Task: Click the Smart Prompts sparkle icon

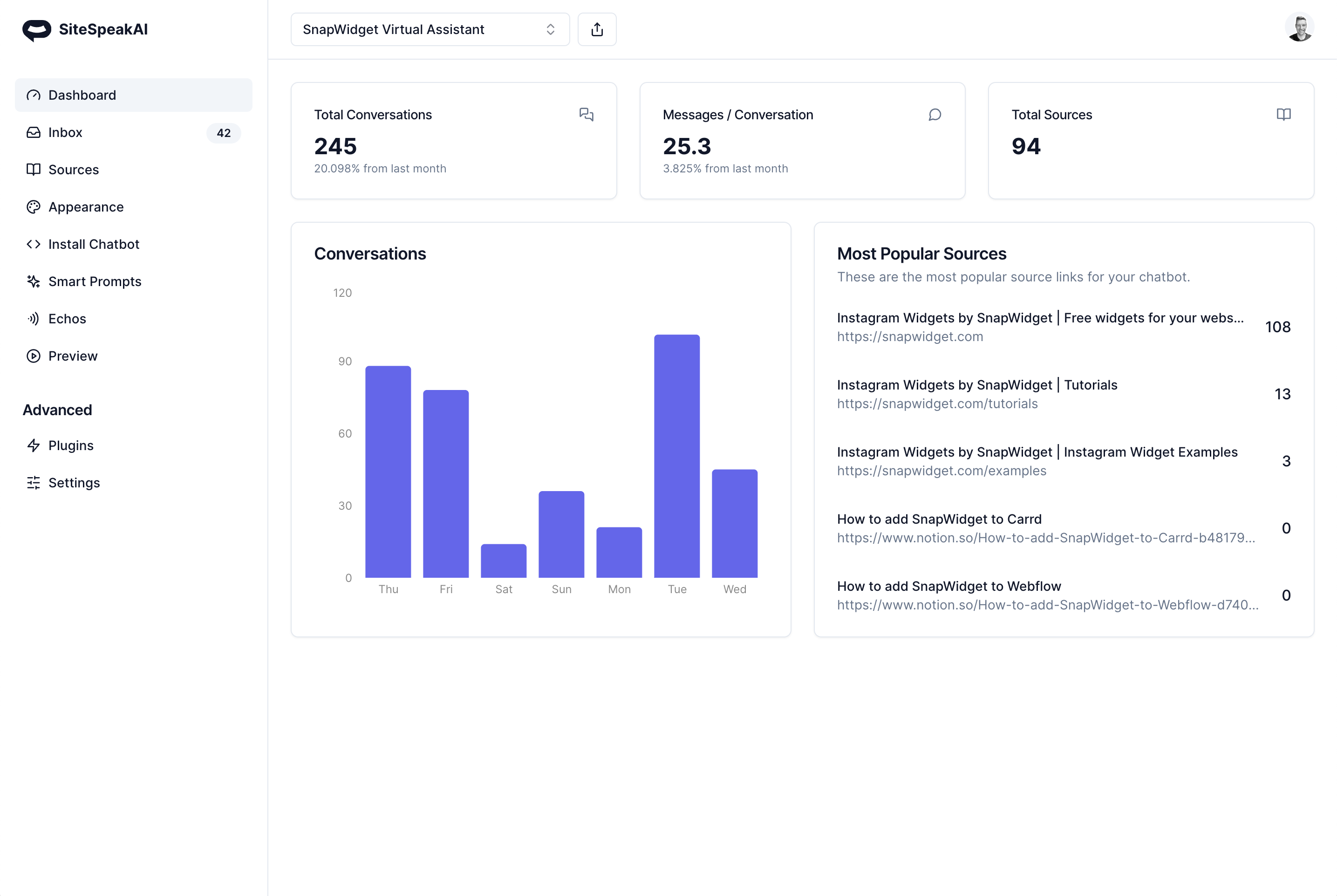Action: point(33,281)
